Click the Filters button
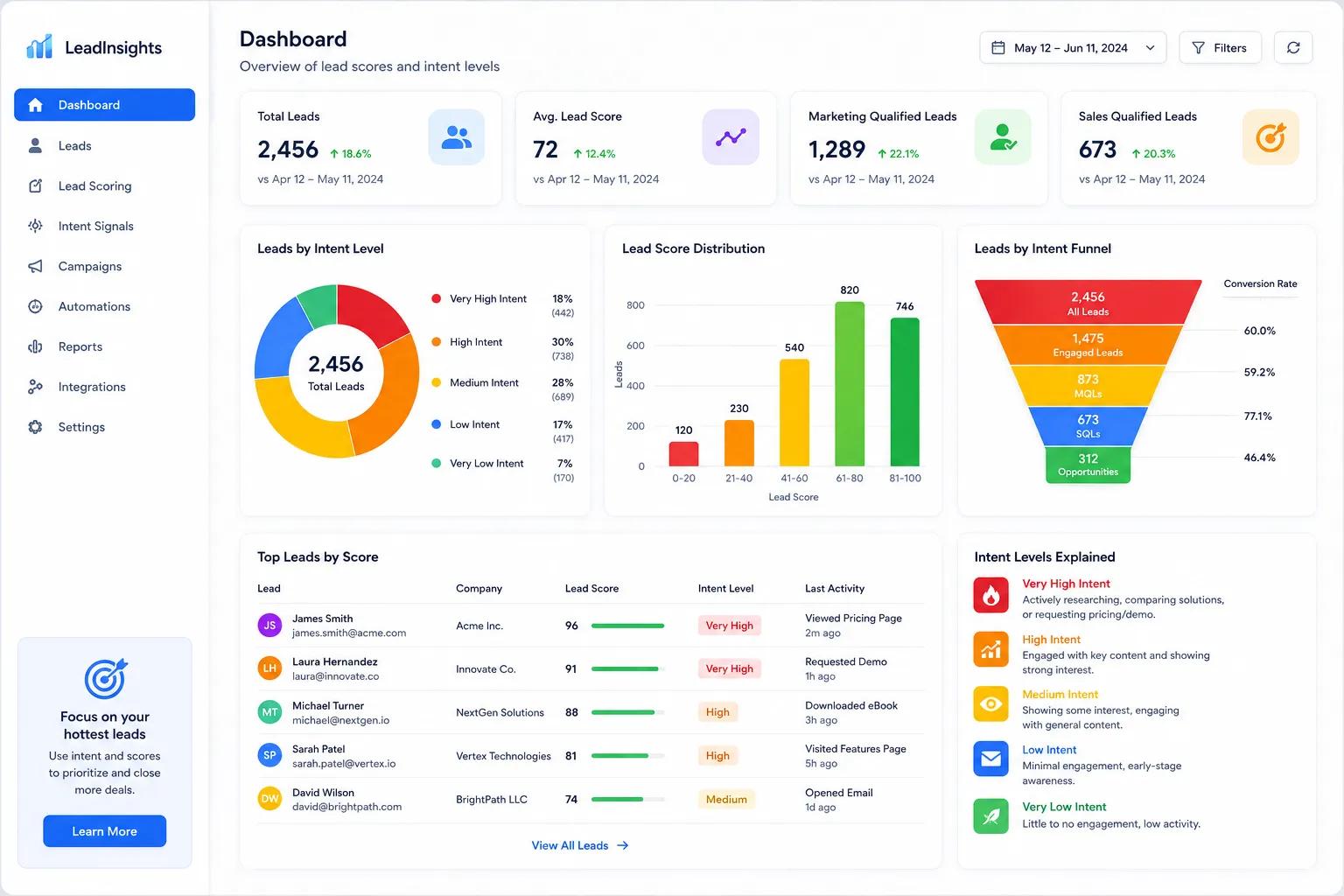Image resolution: width=1344 pixels, height=896 pixels. pos(1220,48)
